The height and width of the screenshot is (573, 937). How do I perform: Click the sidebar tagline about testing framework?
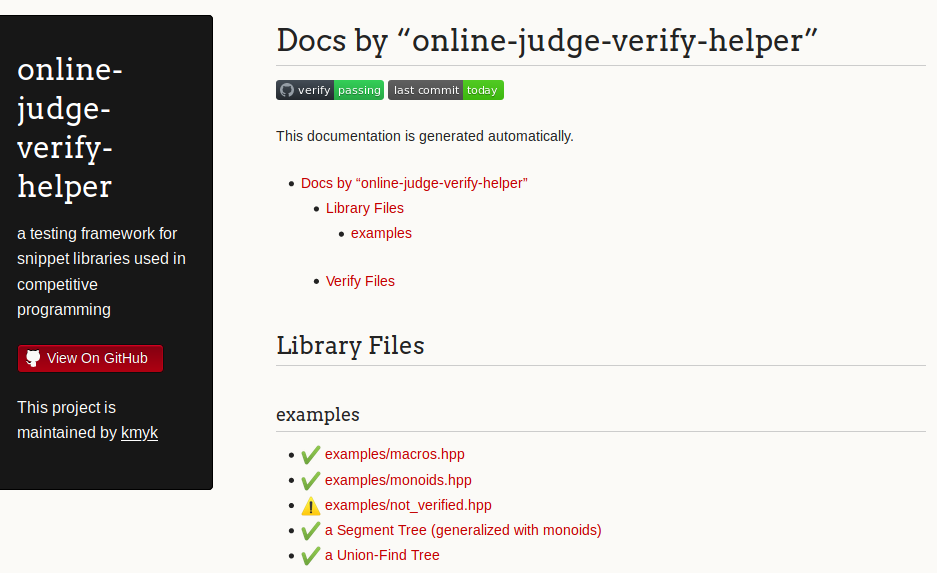click(x=102, y=271)
